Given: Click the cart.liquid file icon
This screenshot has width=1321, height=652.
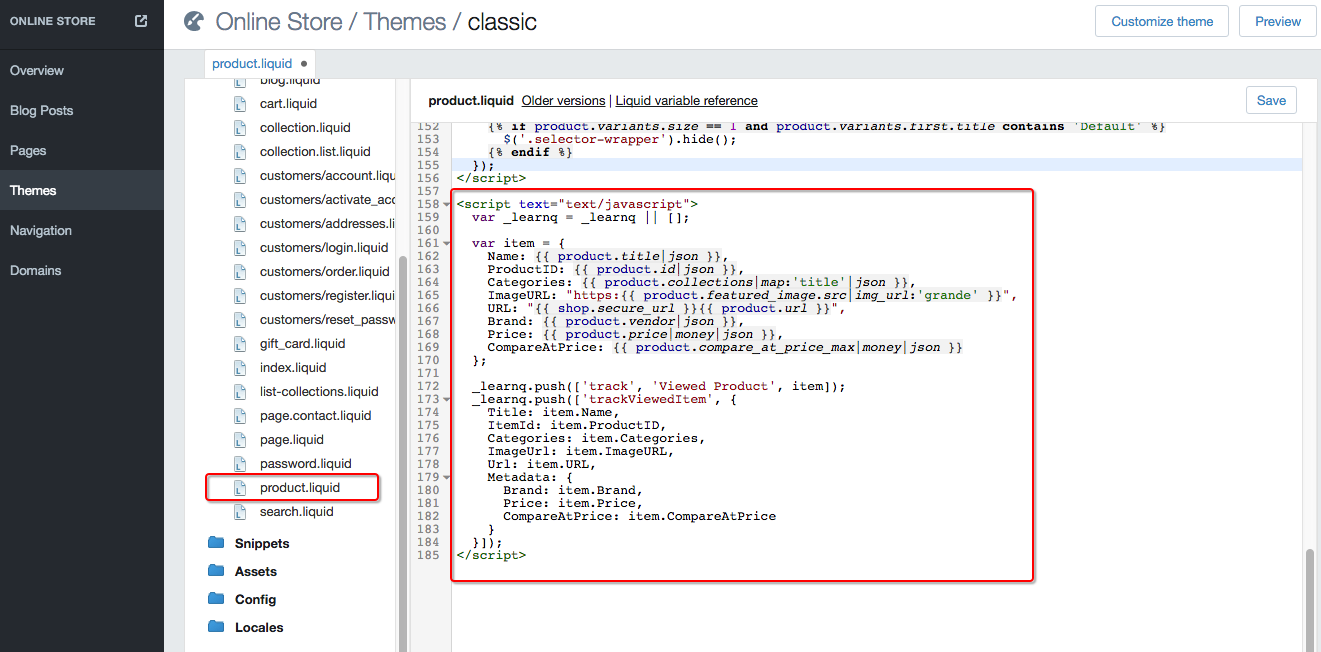Looking at the screenshot, I should (239, 104).
